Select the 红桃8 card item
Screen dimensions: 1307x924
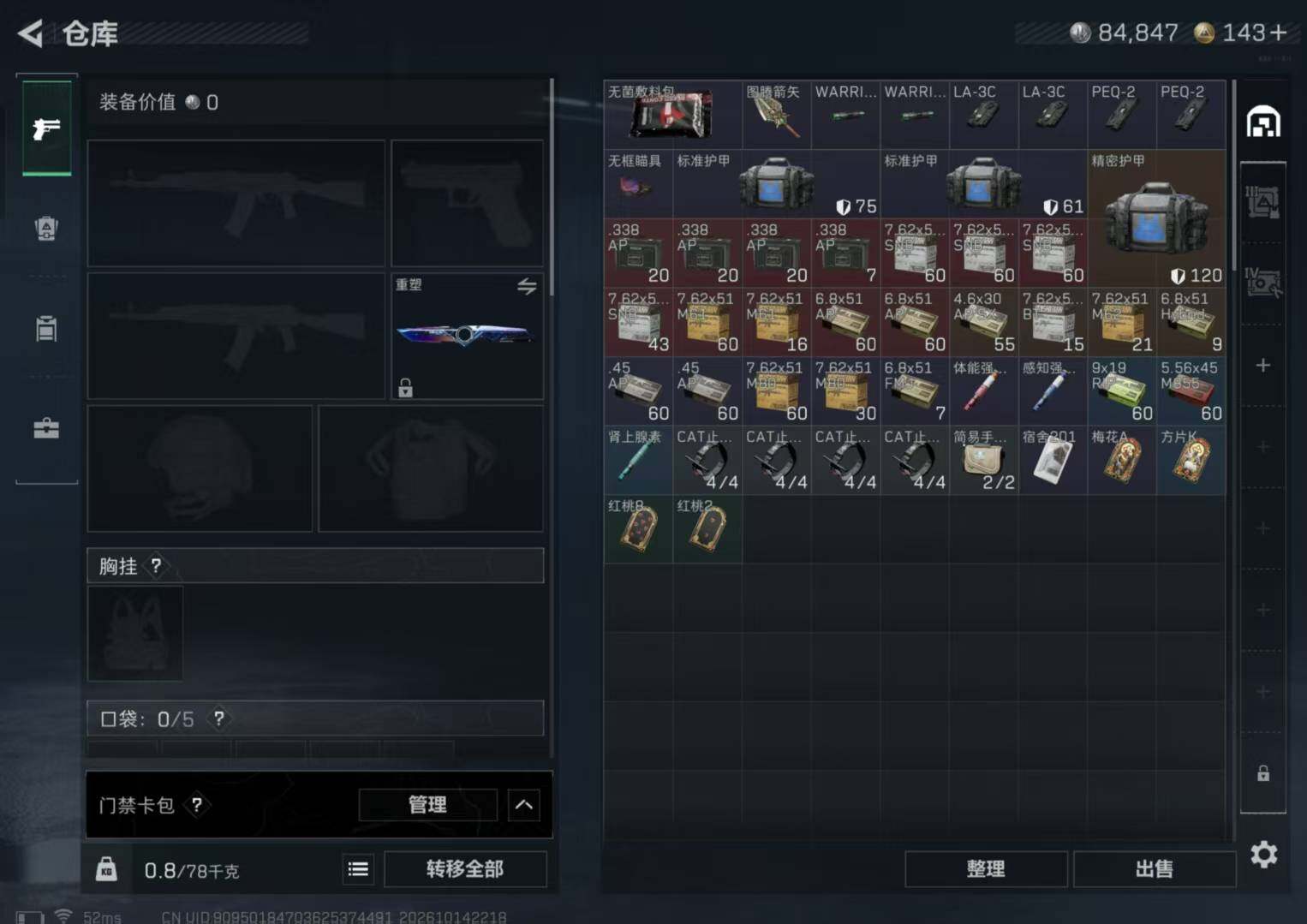tap(638, 529)
